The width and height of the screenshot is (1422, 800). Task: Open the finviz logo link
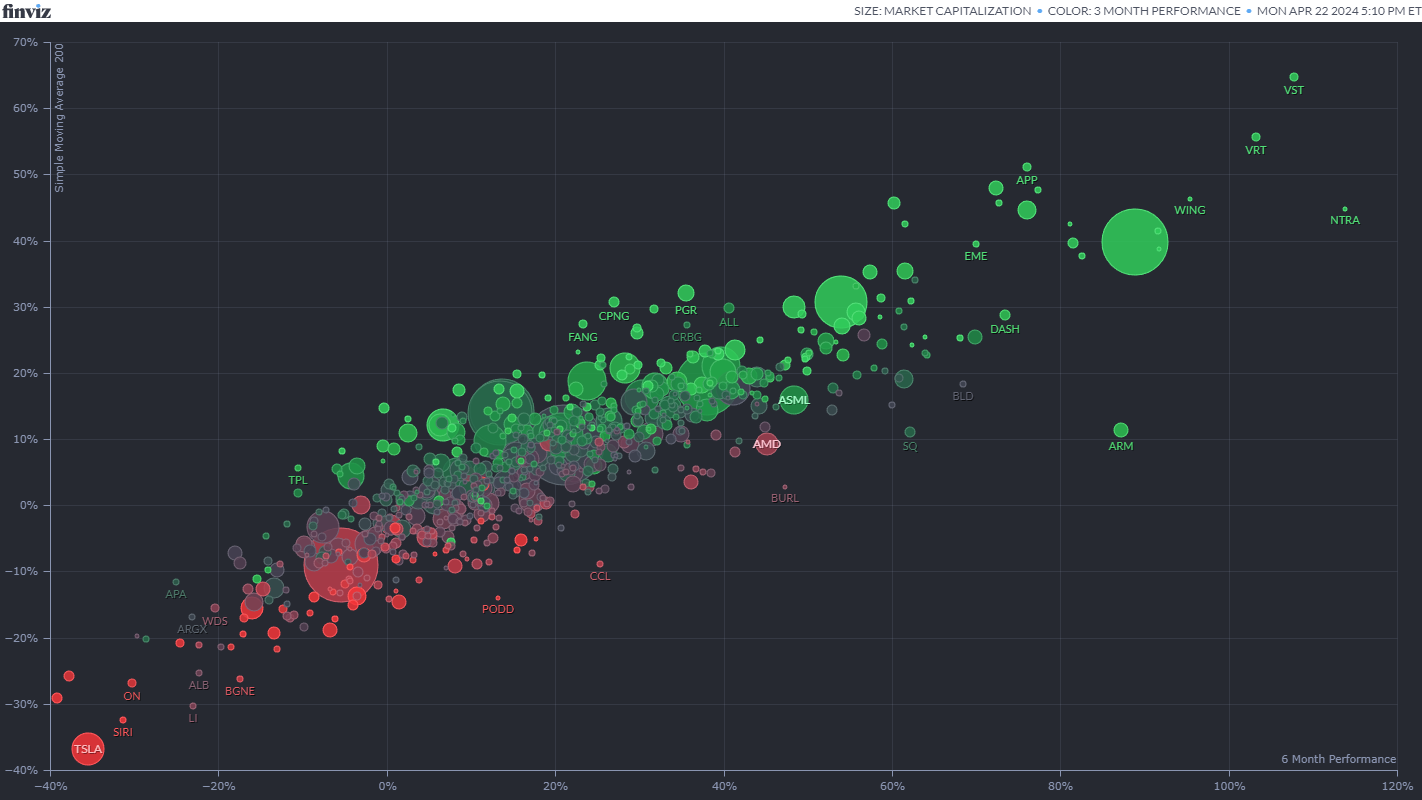(x=26, y=11)
